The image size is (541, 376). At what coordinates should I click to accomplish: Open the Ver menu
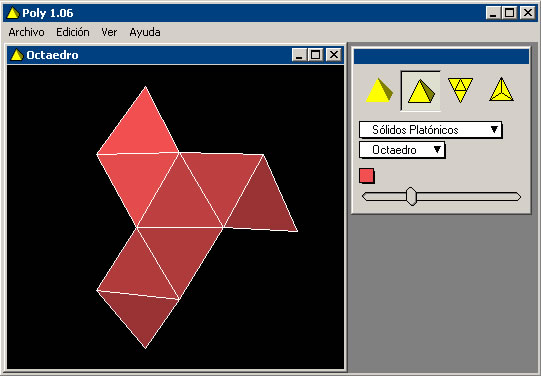tap(109, 32)
